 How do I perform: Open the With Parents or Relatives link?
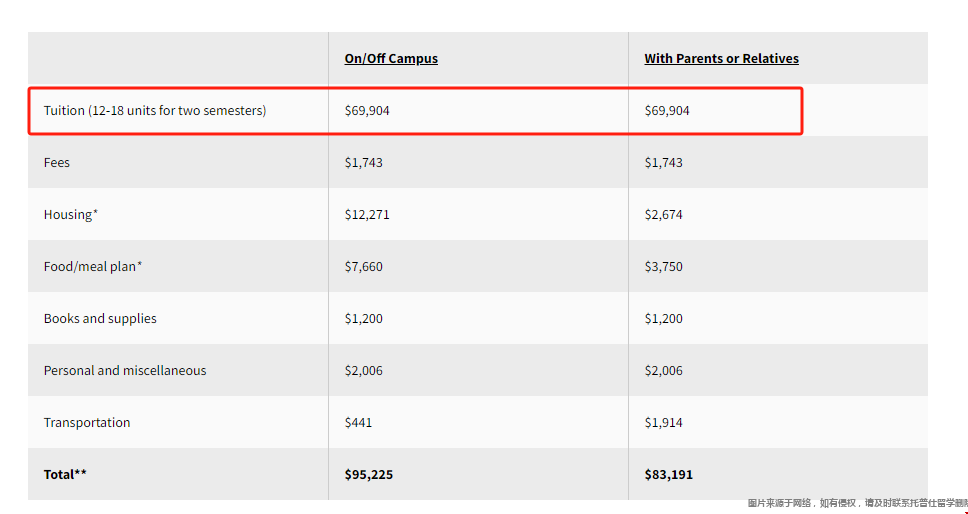[x=721, y=59]
